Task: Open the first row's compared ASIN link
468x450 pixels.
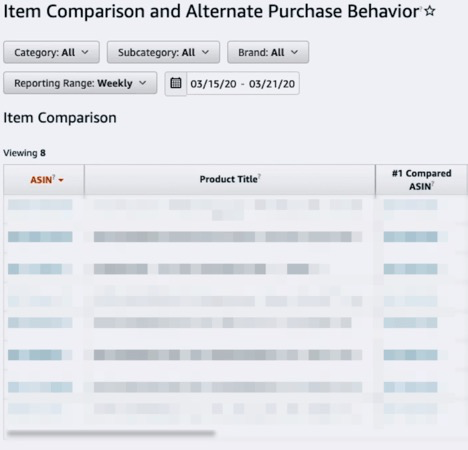Action: pyautogui.click(x=410, y=205)
